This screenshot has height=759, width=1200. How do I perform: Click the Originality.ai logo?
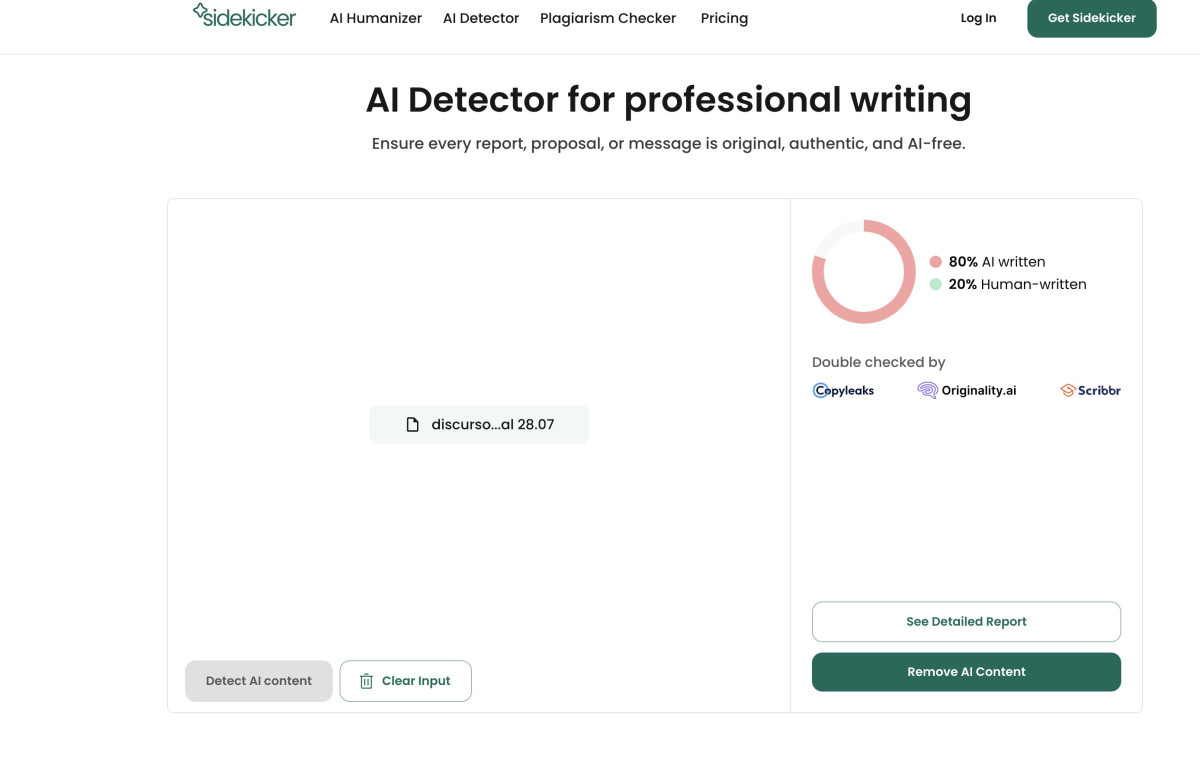[x=967, y=391]
